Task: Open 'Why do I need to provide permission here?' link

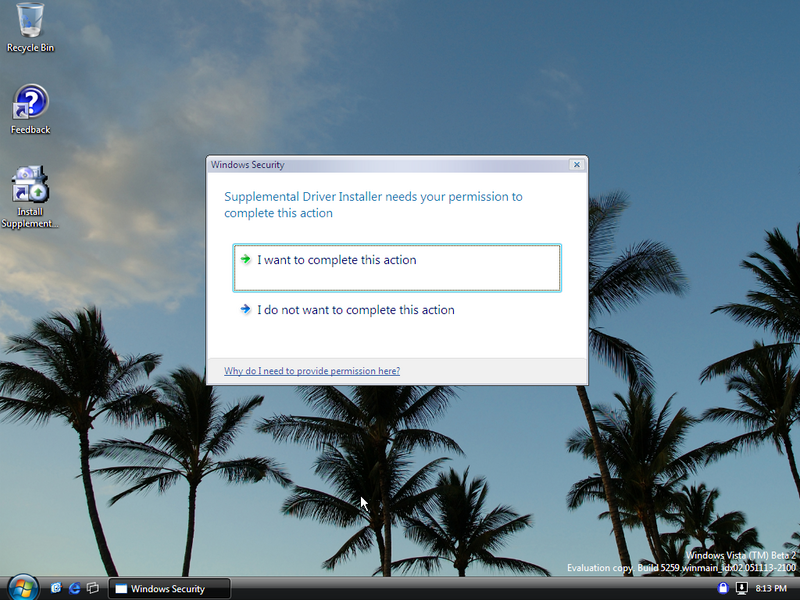Action: tap(312, 371)
